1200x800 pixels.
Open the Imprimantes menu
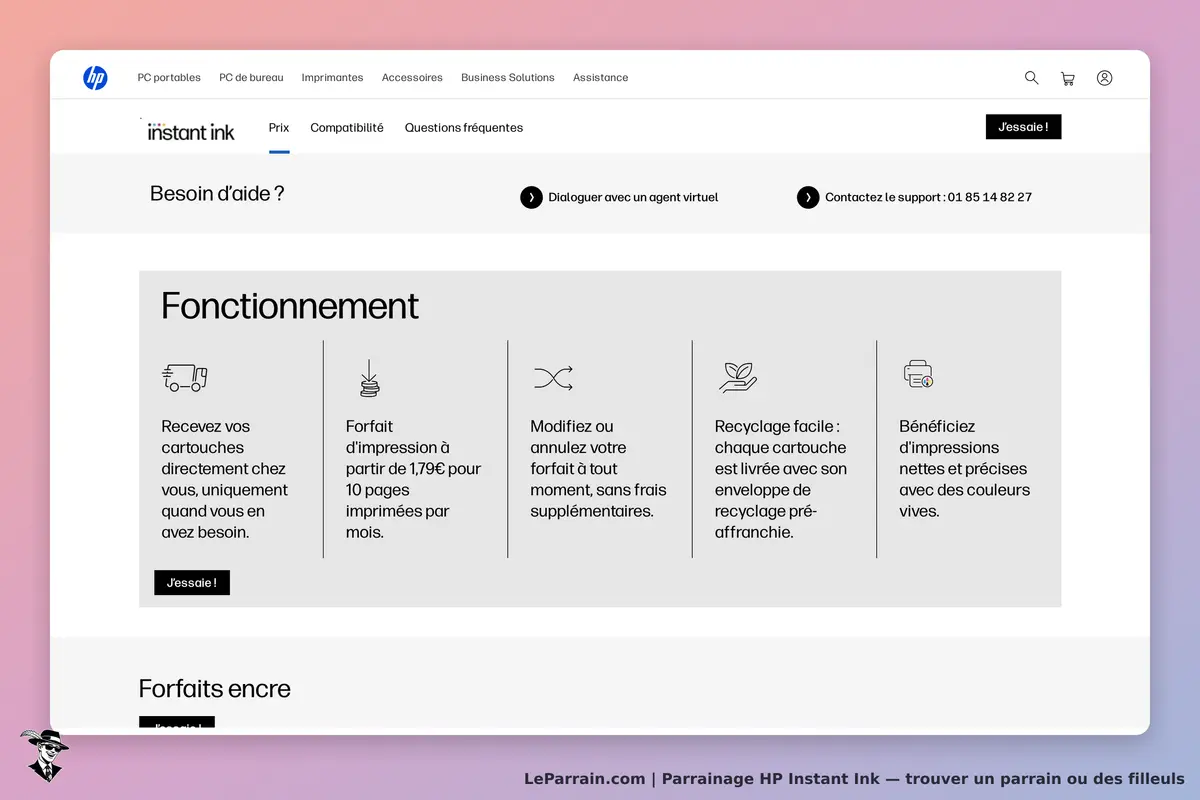[332, 78]
